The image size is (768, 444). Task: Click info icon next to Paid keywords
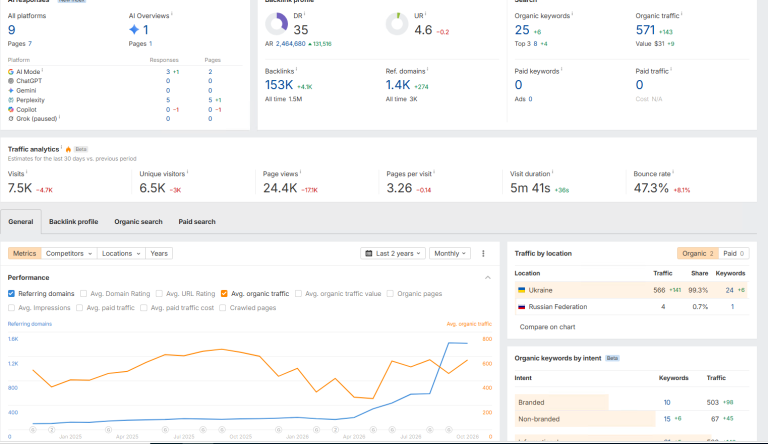coord(561,70)
